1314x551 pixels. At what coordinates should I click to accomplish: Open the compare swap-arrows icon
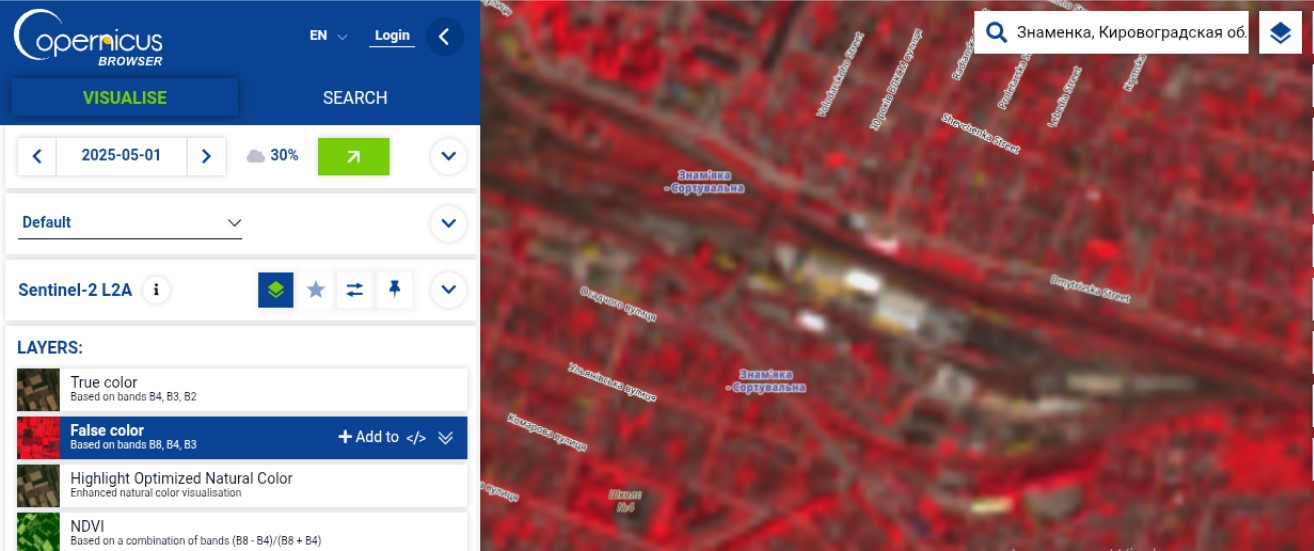[x=355, y=290]
